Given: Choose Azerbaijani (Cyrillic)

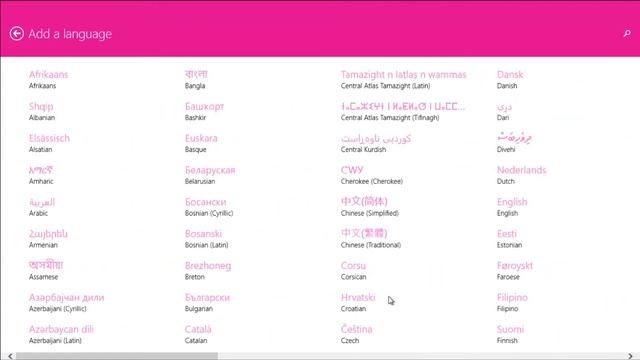Looking at the screenshot, I should [x=66, y=302].
